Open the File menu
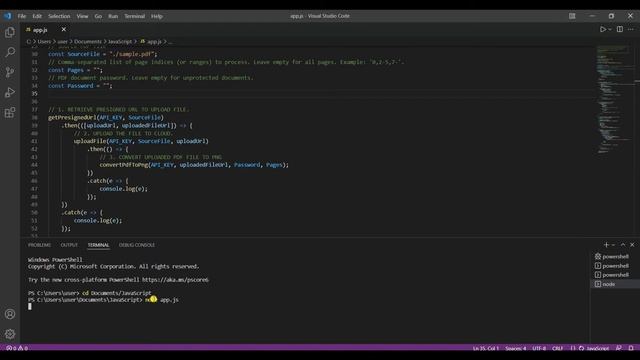The width and height of the screenshot is (640, 360). (22, 16)
